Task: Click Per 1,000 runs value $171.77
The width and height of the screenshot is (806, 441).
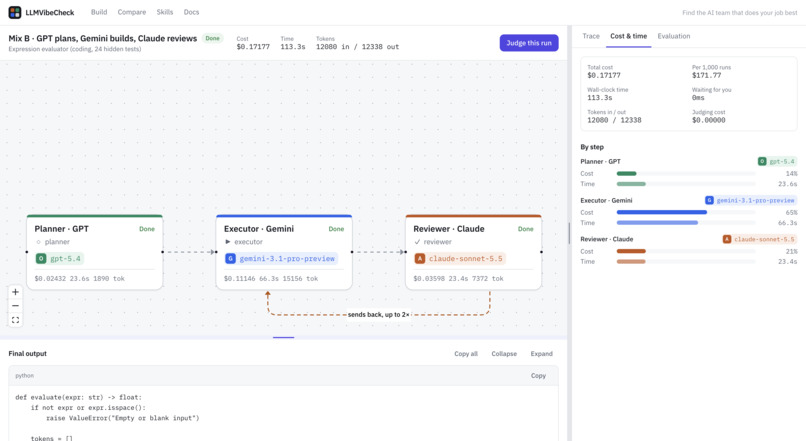Action: (x=706, y=76)
